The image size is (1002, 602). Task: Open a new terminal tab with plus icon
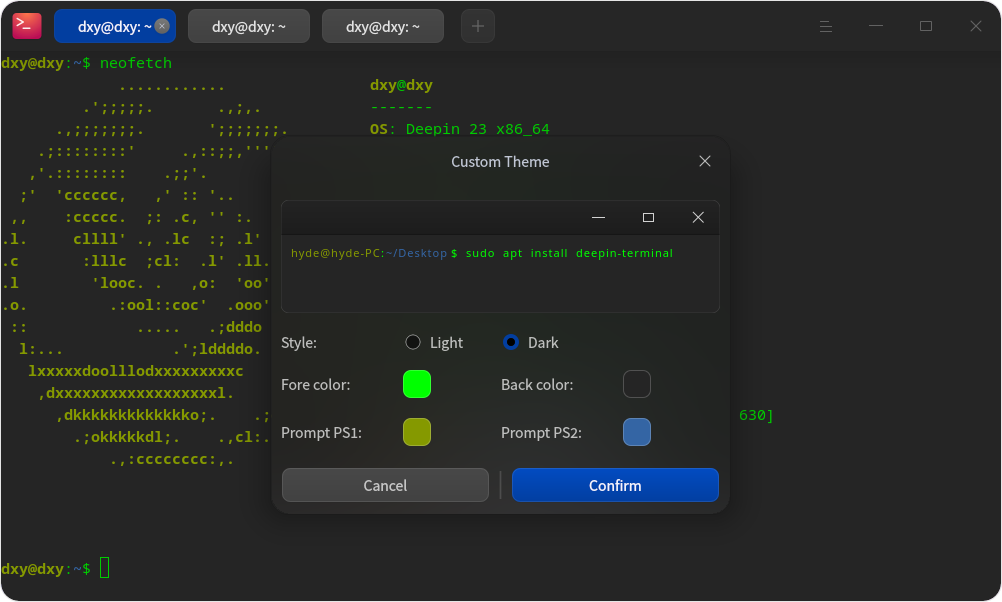pyautogui.click(x=477, y=25)
